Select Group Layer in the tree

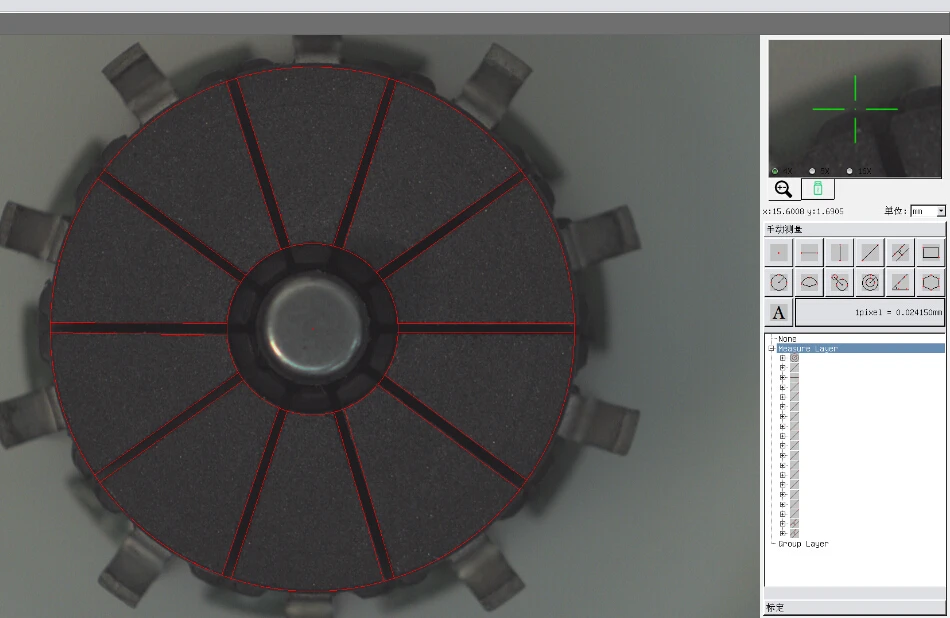coord(803,544)
